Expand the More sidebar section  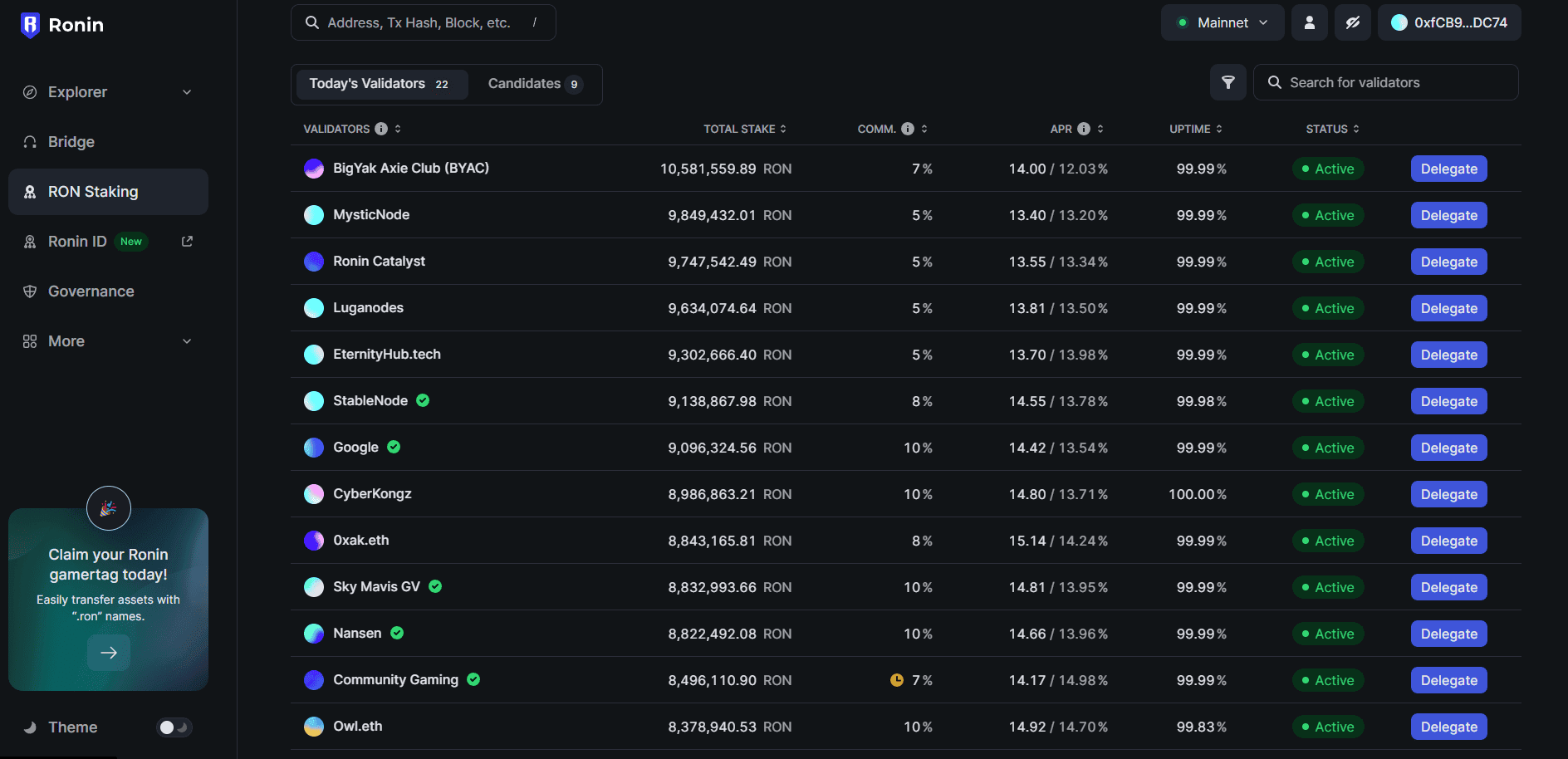tap(187, 341)
